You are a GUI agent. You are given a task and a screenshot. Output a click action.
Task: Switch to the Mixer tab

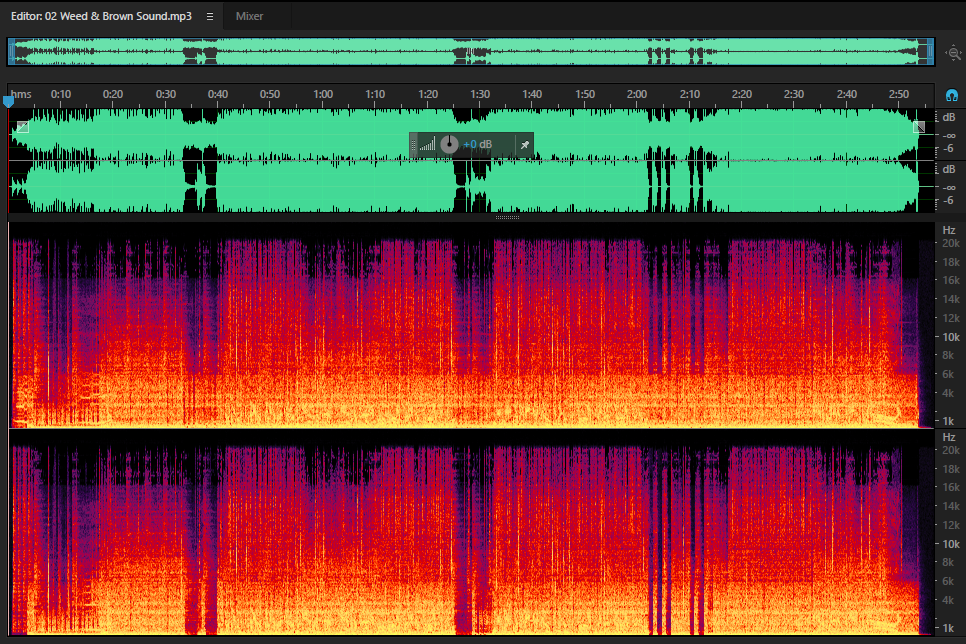click(x=249, y=17)
